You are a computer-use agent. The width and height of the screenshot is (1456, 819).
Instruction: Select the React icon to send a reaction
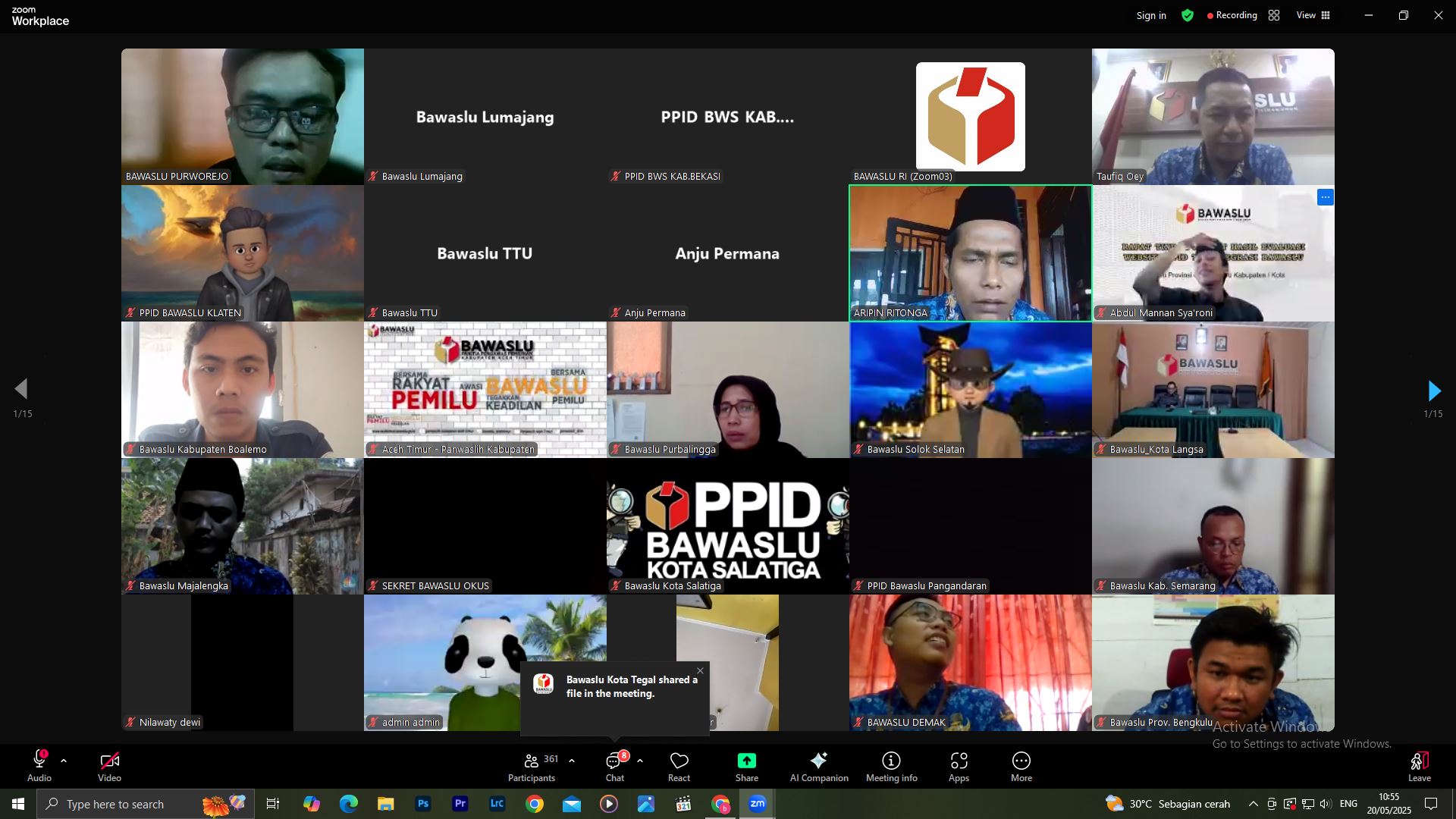(679, 764)
